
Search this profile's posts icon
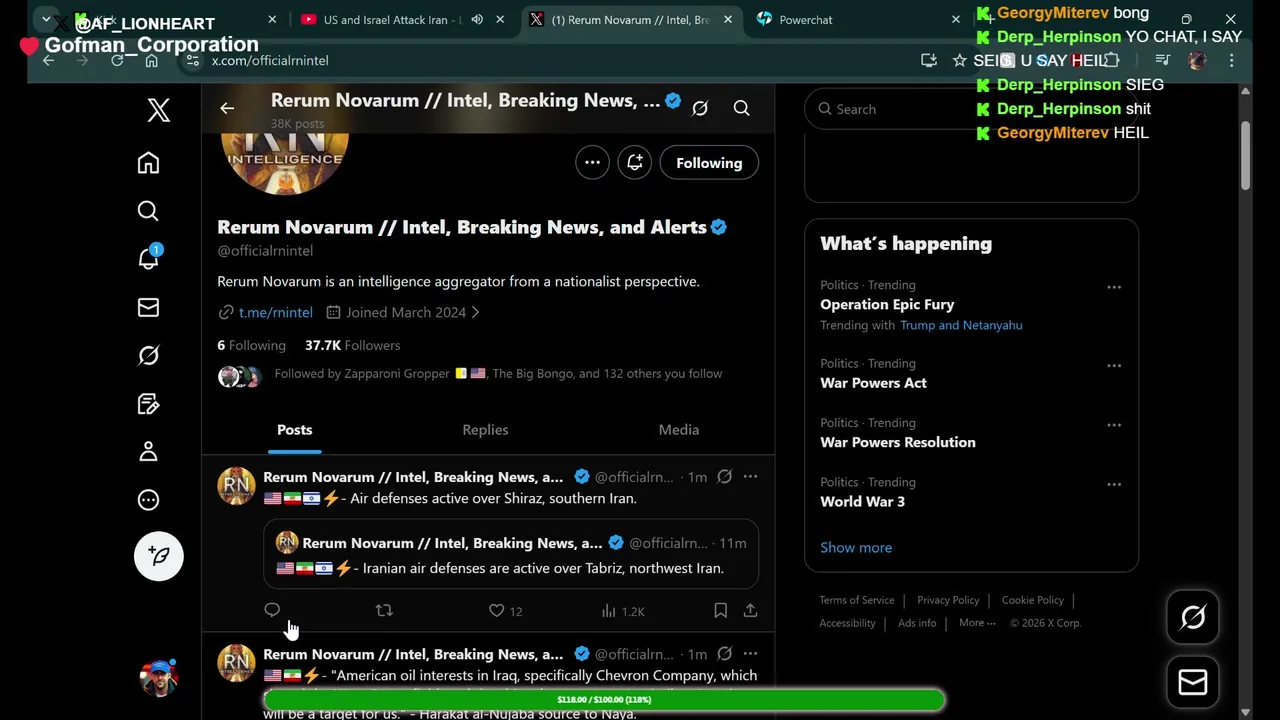coord(741,108)
